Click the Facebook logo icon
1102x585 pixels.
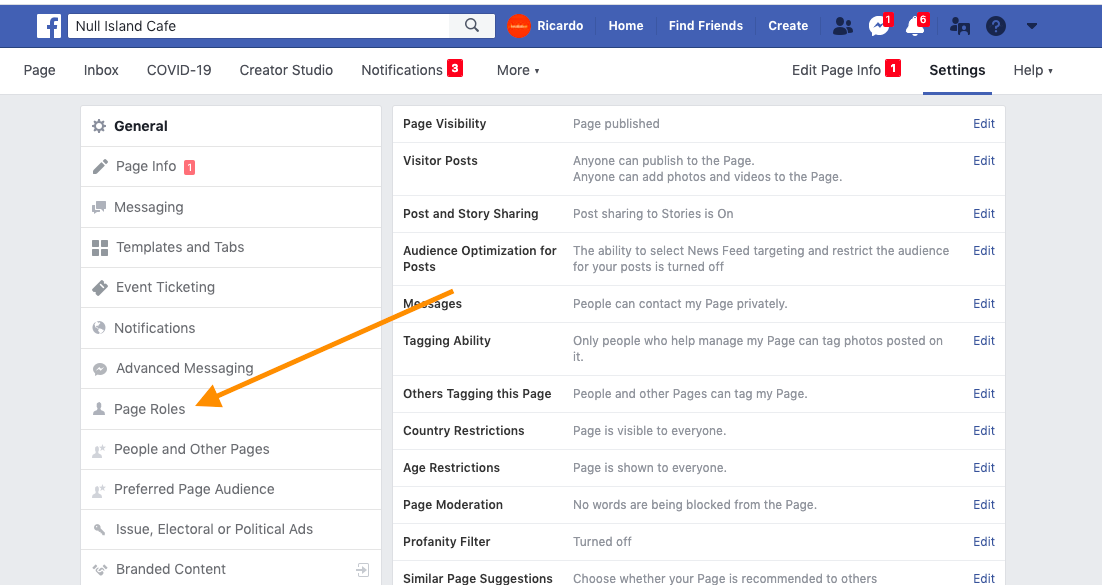pos(48,26)
